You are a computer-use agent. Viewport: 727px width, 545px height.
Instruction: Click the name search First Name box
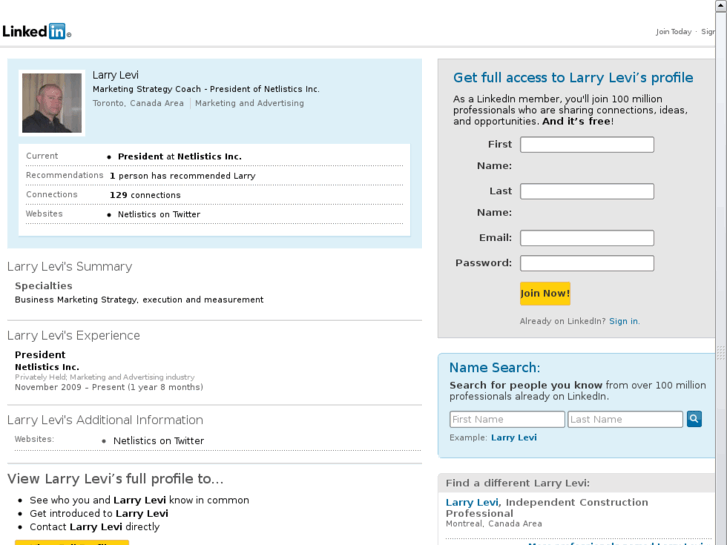tap(507, 419)
